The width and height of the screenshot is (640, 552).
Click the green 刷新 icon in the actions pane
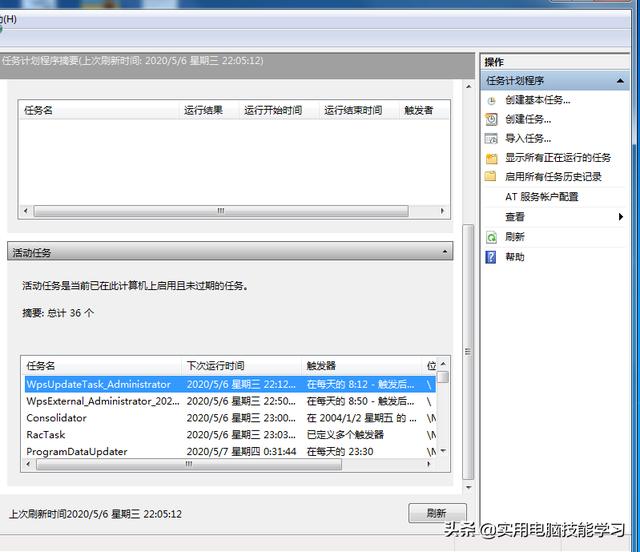coord(491,237)
